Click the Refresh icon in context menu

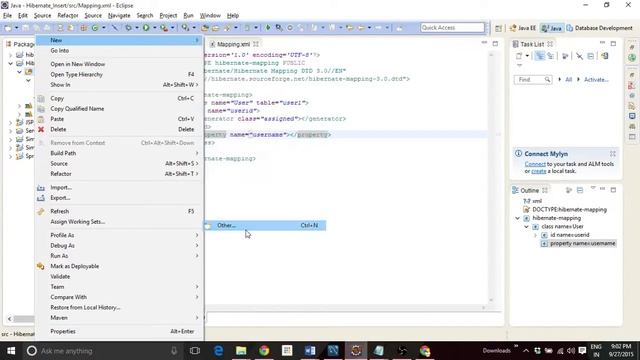point(41,211)
